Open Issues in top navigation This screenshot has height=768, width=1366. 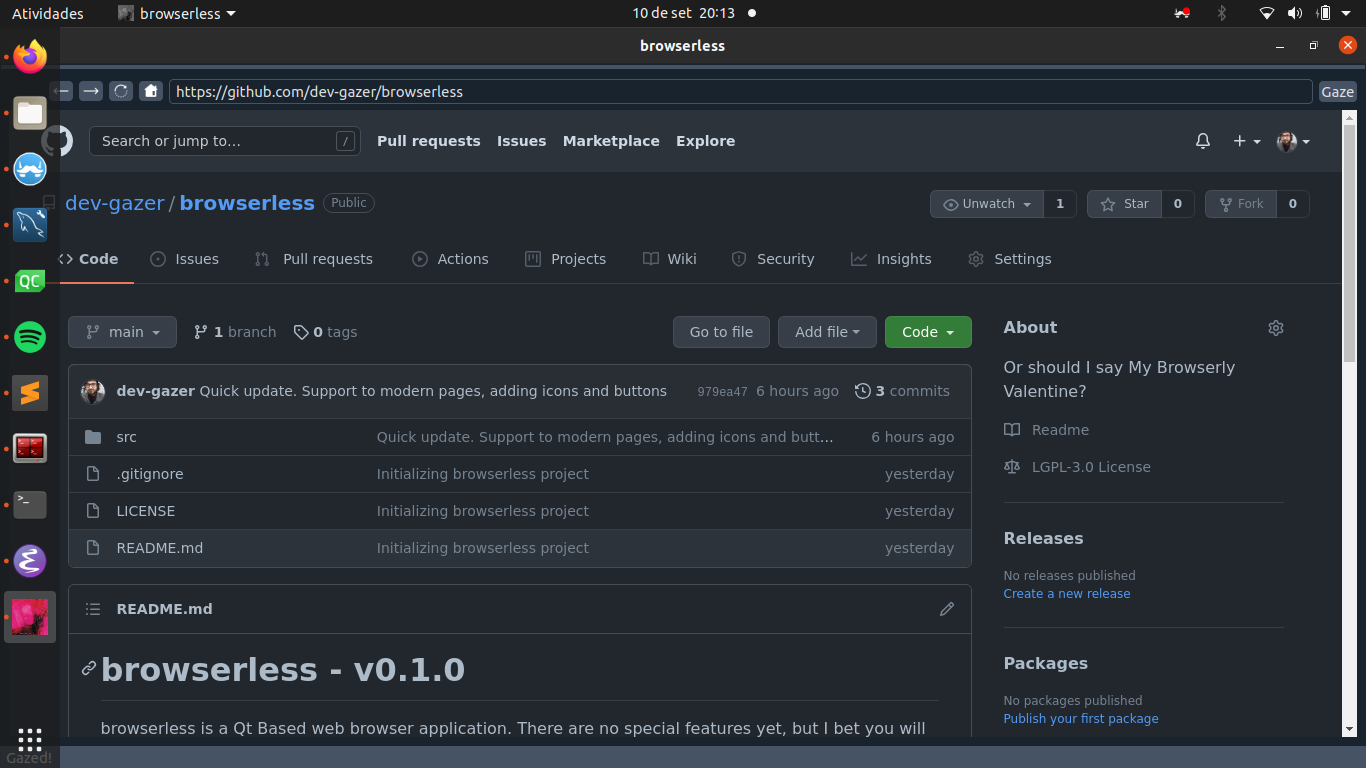pyautogui.click(x=522, y=141)
